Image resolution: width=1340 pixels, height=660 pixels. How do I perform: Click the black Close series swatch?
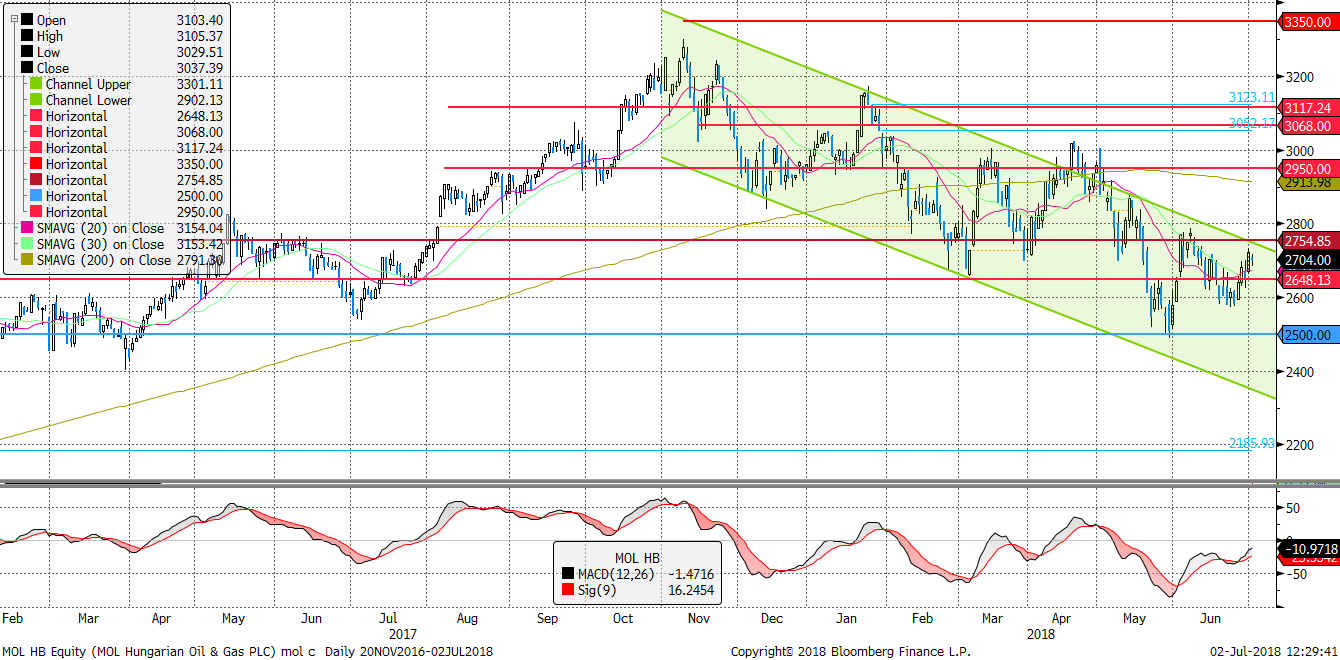pos(26,68)
